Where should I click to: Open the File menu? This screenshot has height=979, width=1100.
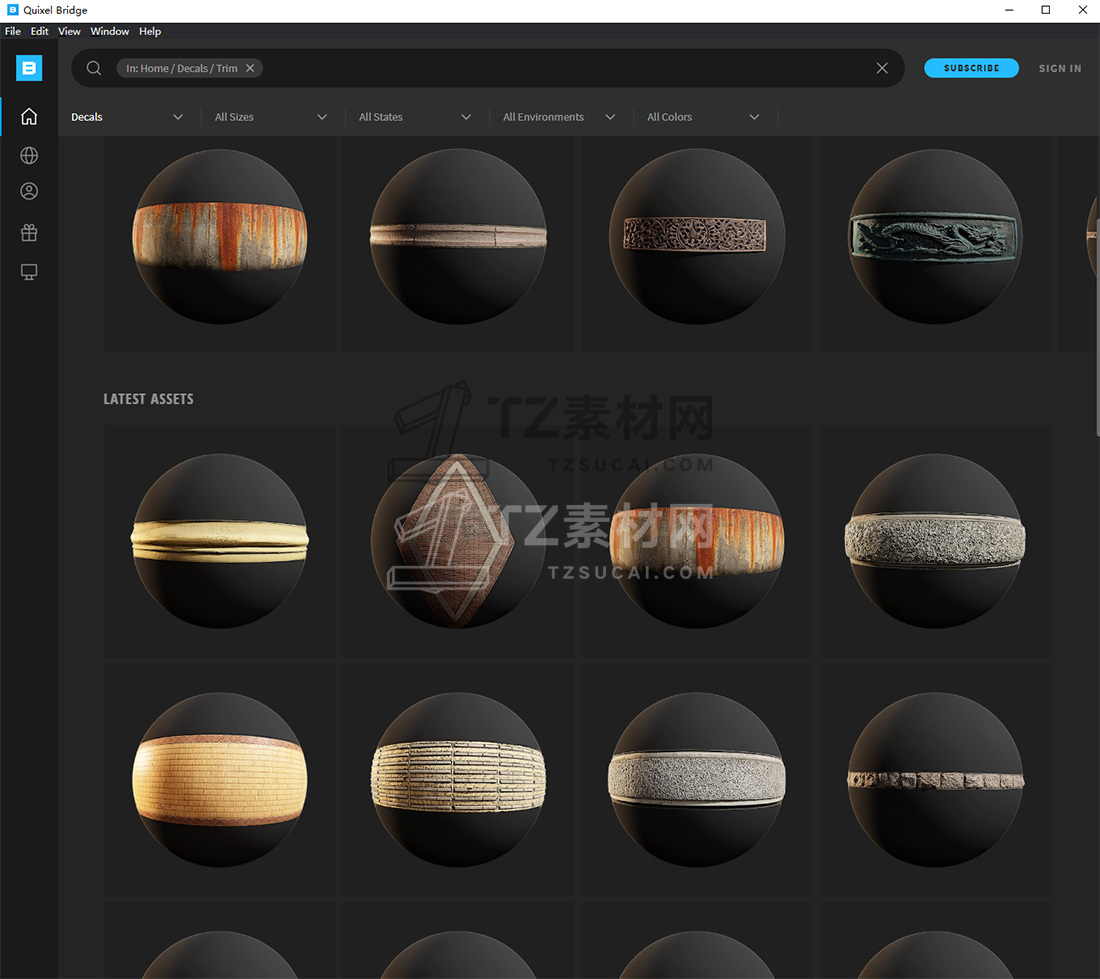coord(13,32)
